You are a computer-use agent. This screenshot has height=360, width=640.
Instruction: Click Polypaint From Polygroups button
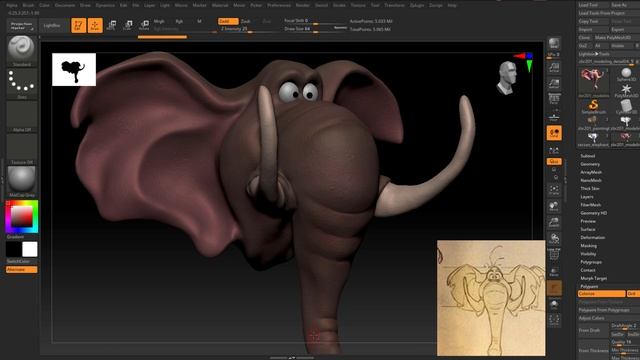click(x=609, y=310)
